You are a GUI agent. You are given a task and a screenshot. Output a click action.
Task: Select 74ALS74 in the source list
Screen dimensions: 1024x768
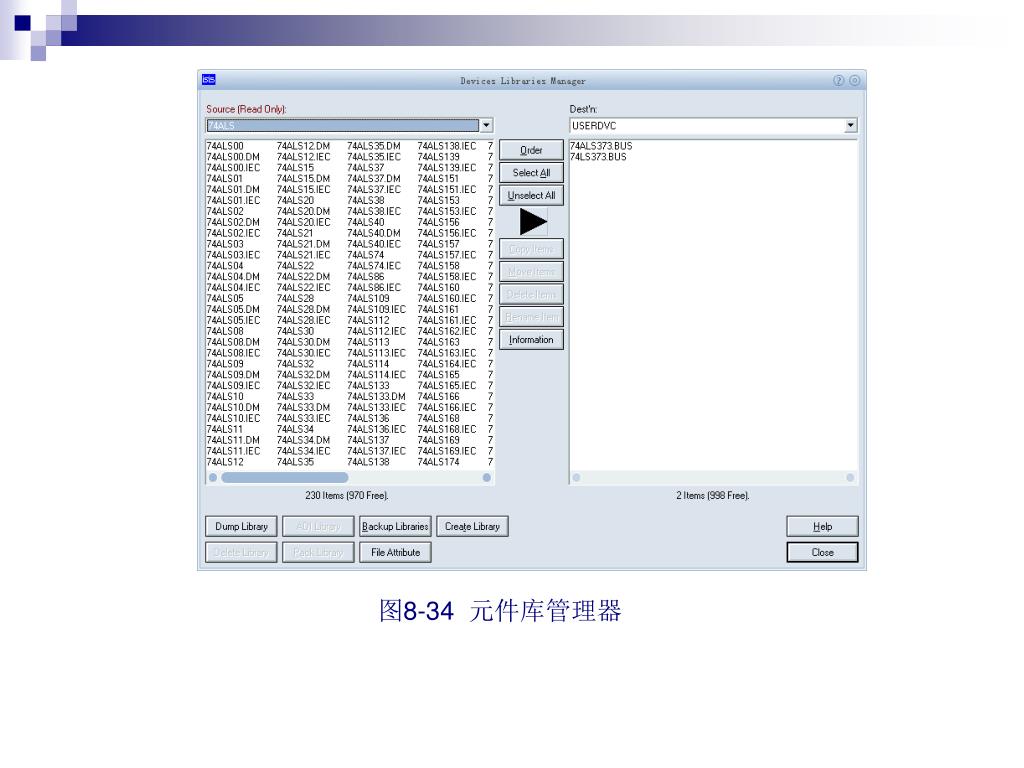pos(366,255)
